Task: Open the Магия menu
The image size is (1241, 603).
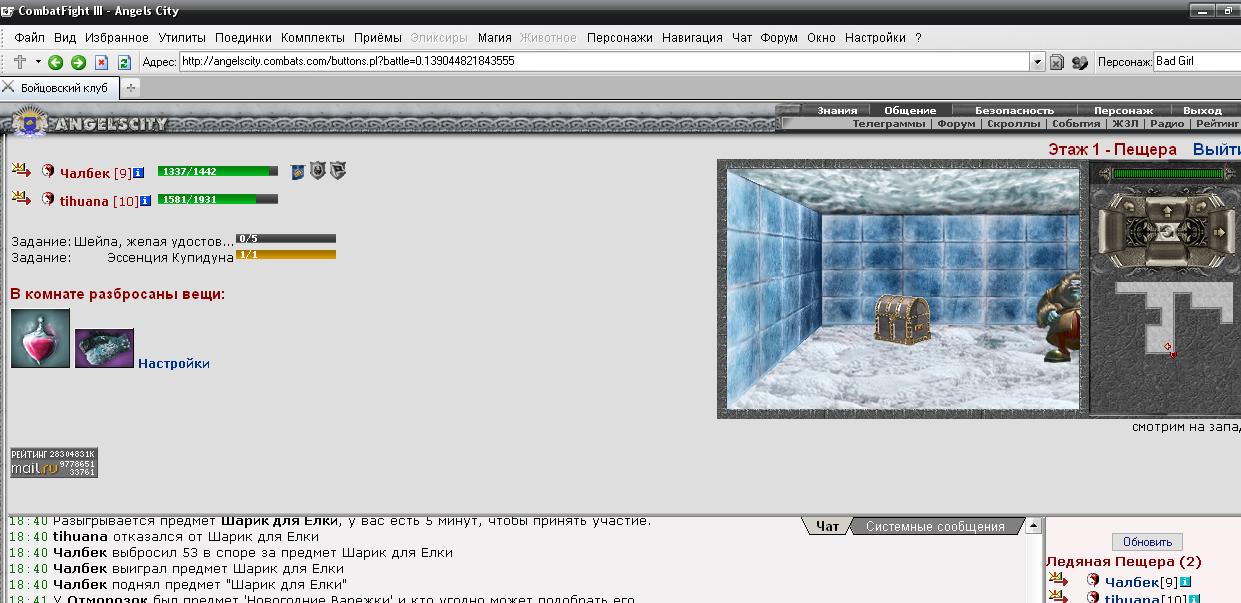Action: click(495, 38)
